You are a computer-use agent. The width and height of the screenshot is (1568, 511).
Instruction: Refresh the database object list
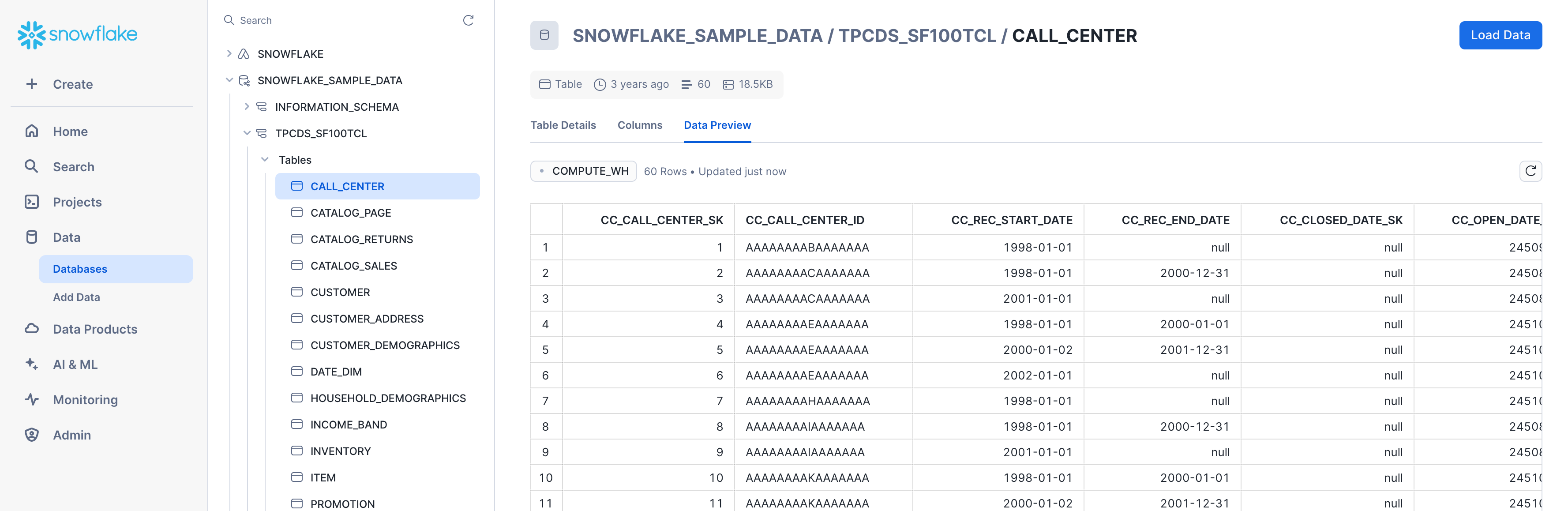(468, 20)
